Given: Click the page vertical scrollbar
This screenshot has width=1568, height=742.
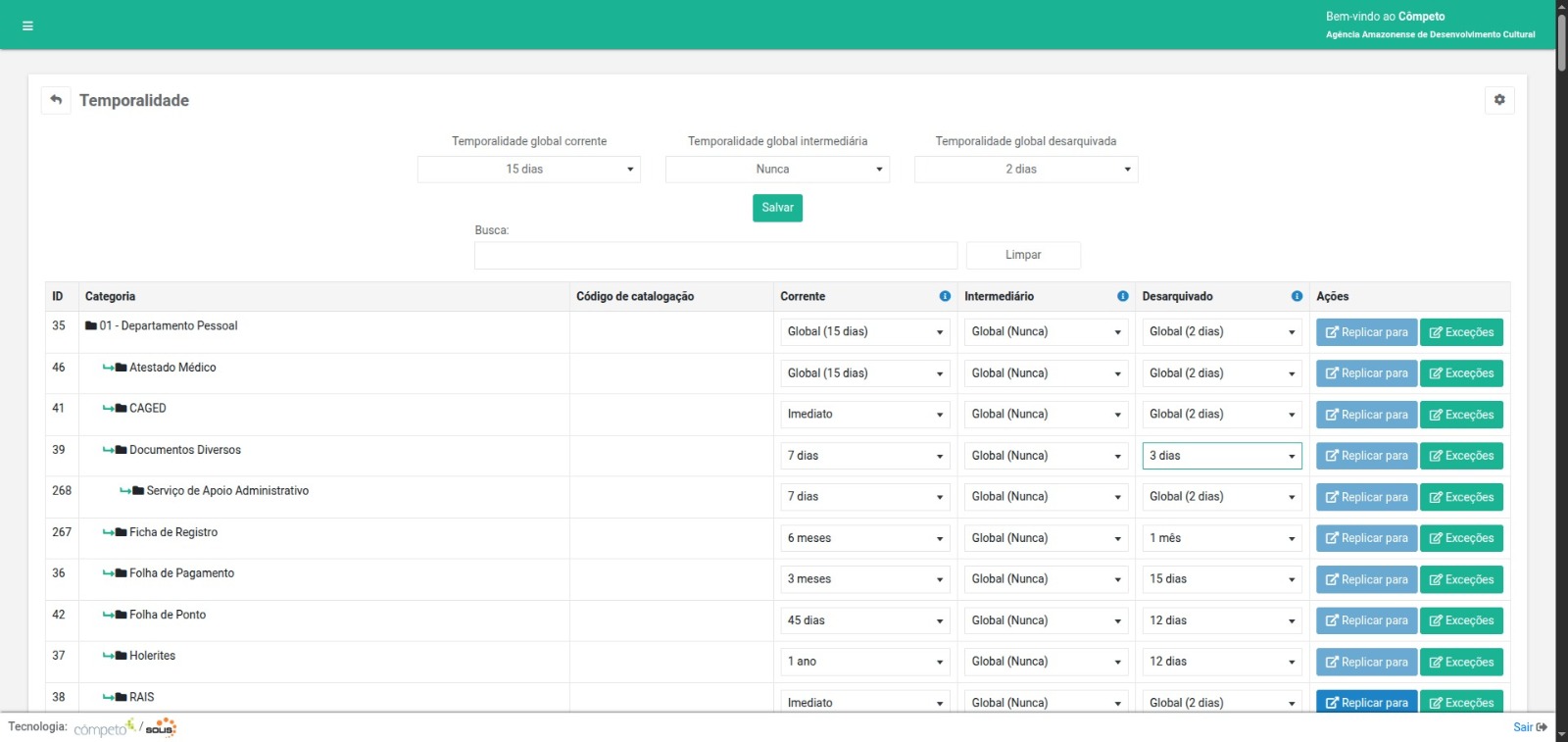Looking at the screenshot, I should pyautogui.click(x=1561, y=39).
